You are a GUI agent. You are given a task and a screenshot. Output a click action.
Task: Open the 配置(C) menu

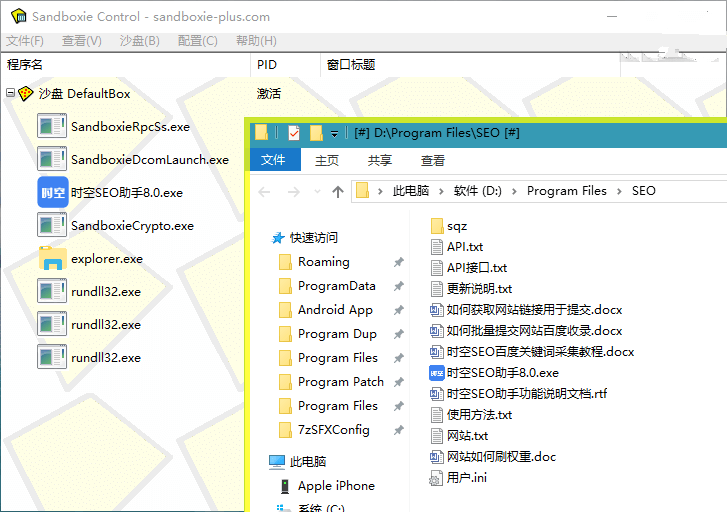point(197,41)
